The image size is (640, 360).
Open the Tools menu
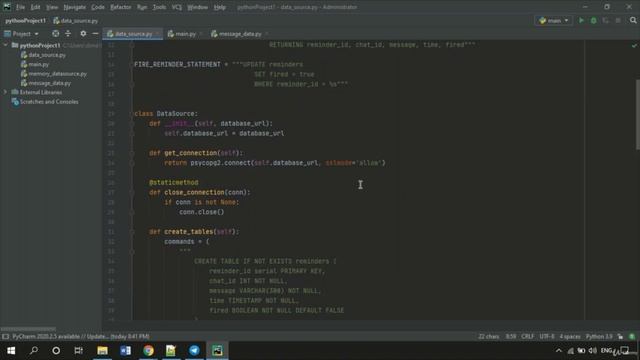click(x=159, y=7)
